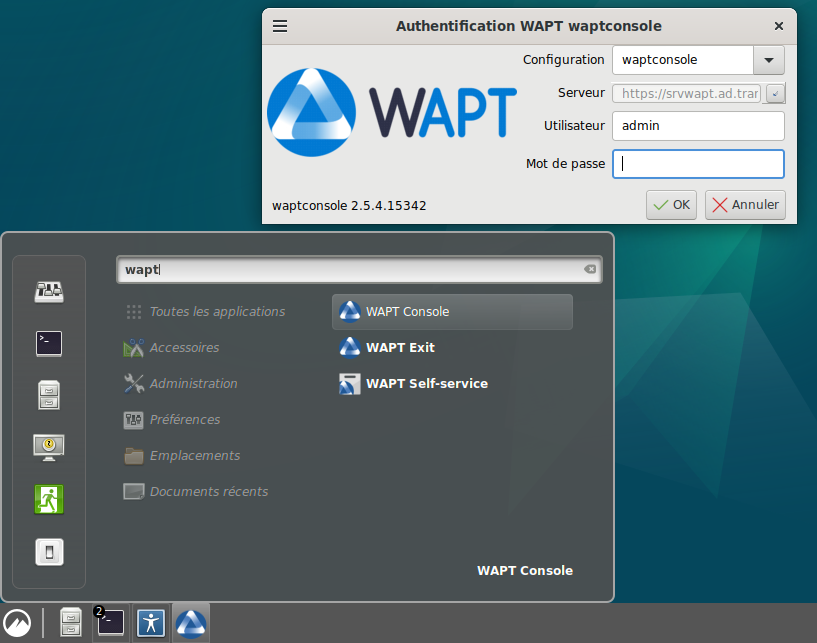Select the Emplacements category

pos(182,455)
